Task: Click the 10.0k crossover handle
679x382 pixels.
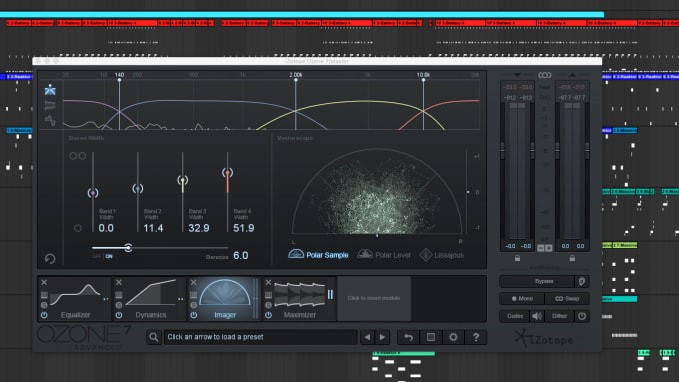Action: coord(424,80)
